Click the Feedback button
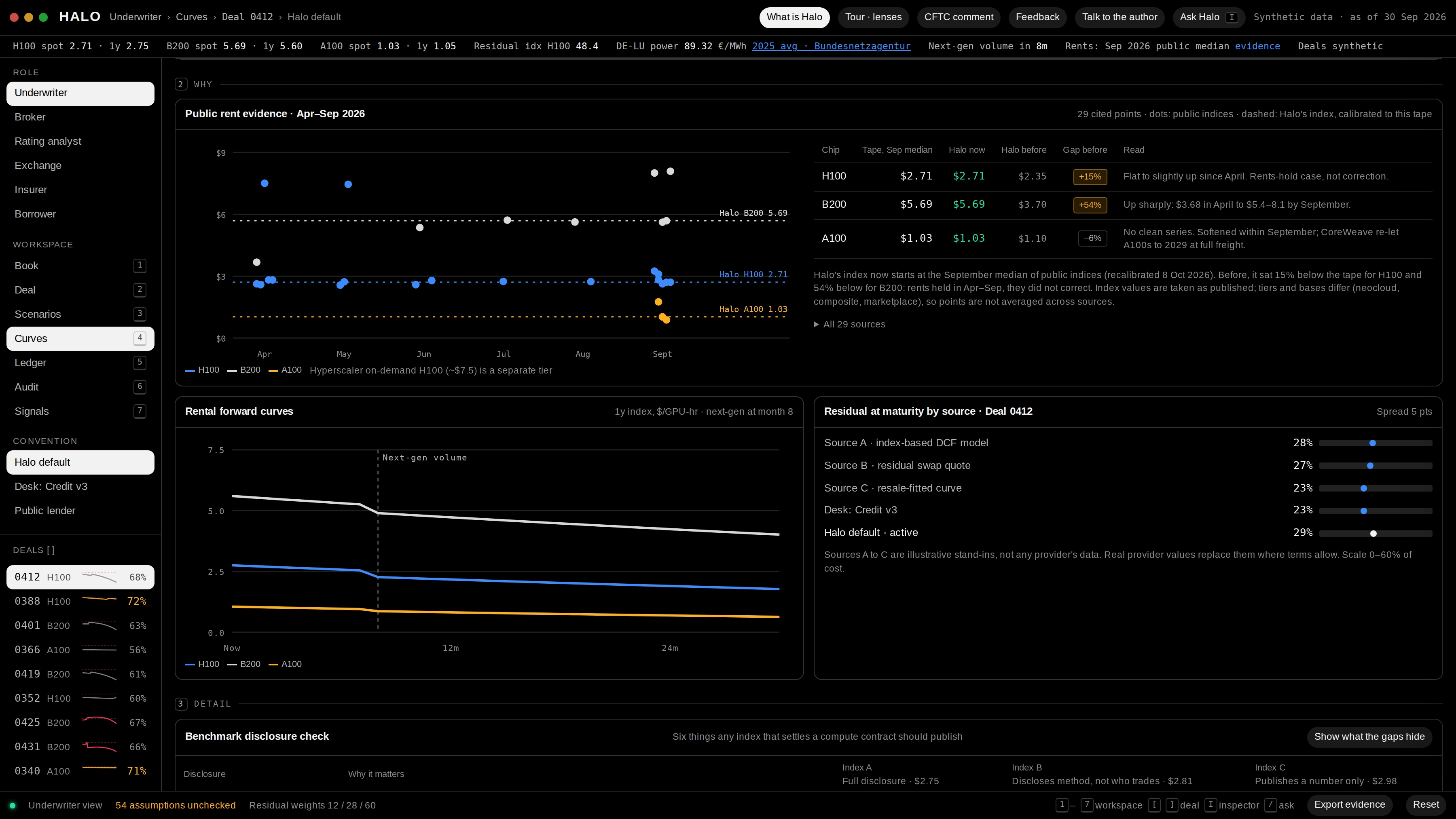The width and height of the screenshot is (1456, 819). tap(1037, 17)
